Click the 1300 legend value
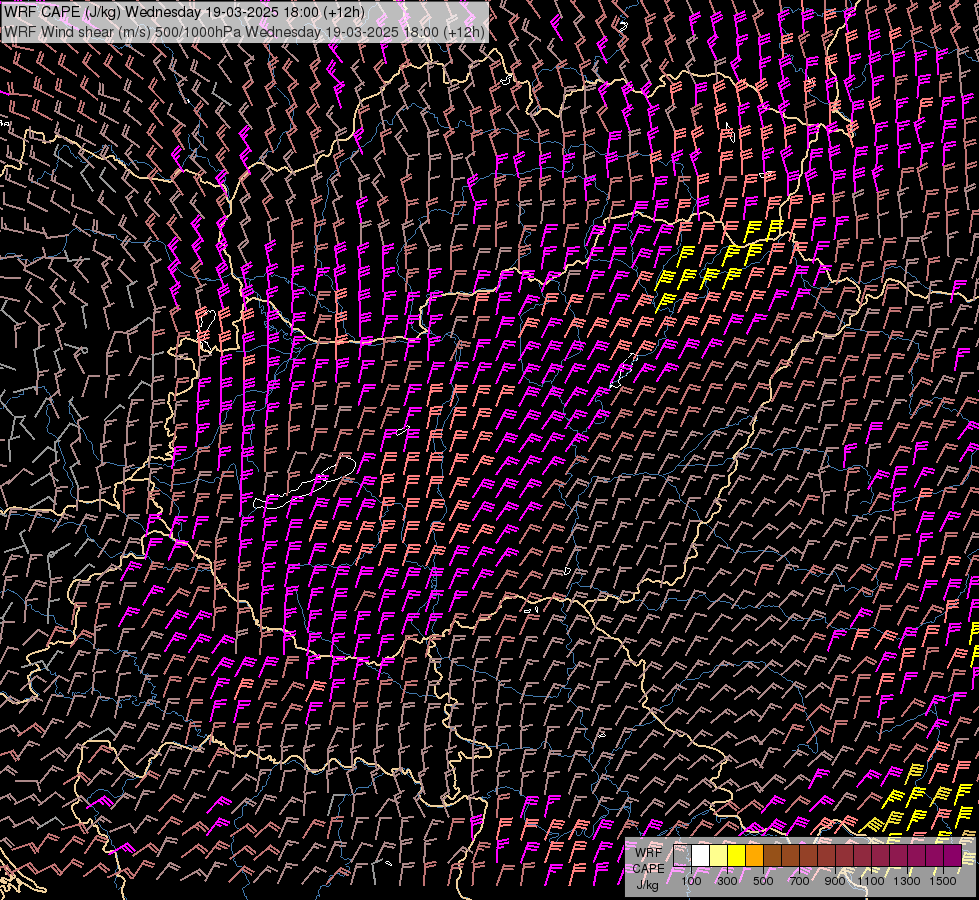Viewport: 979px width, 900px height. tap(907, 881)
